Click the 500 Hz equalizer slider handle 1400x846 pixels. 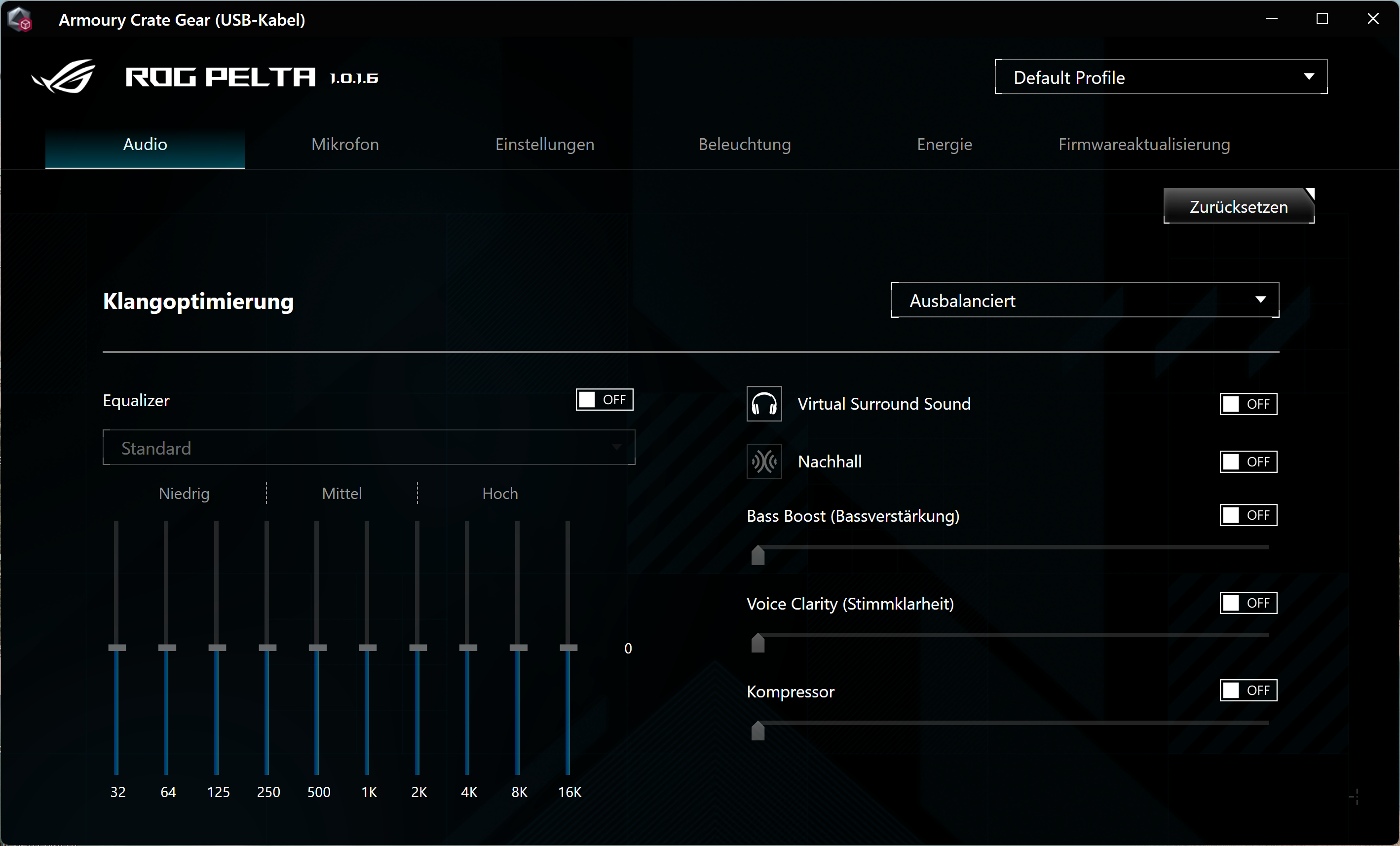pos(318,648)
